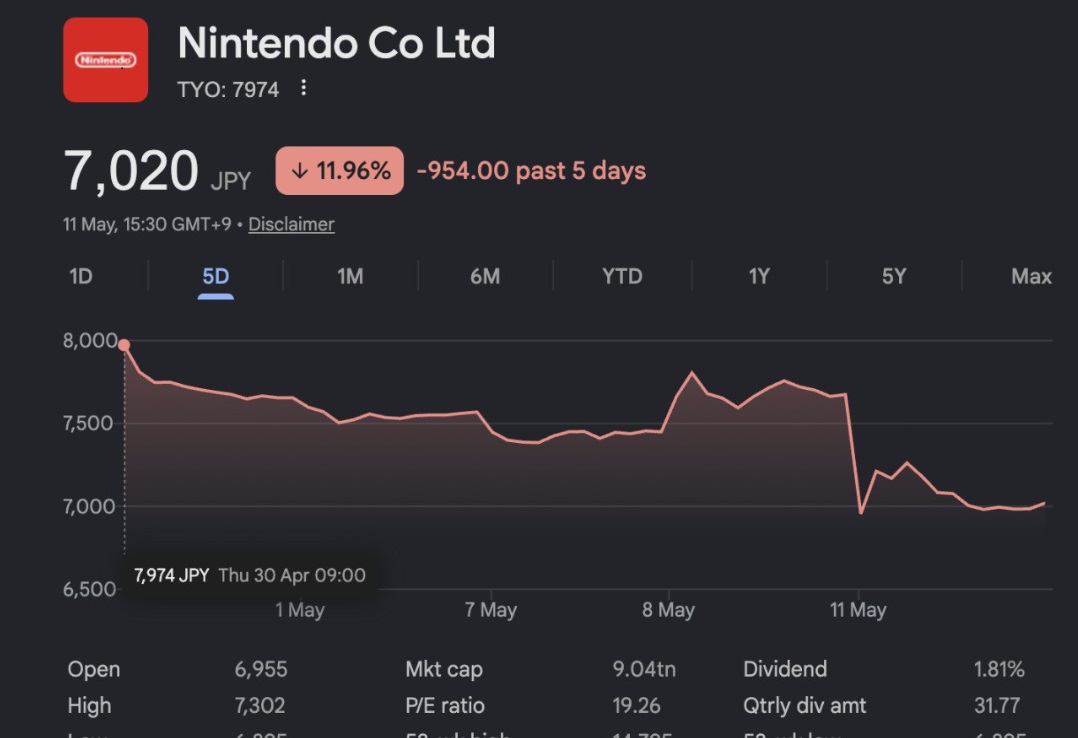
Task: Show the 6M price history
Action: click(x=485, y=276)
